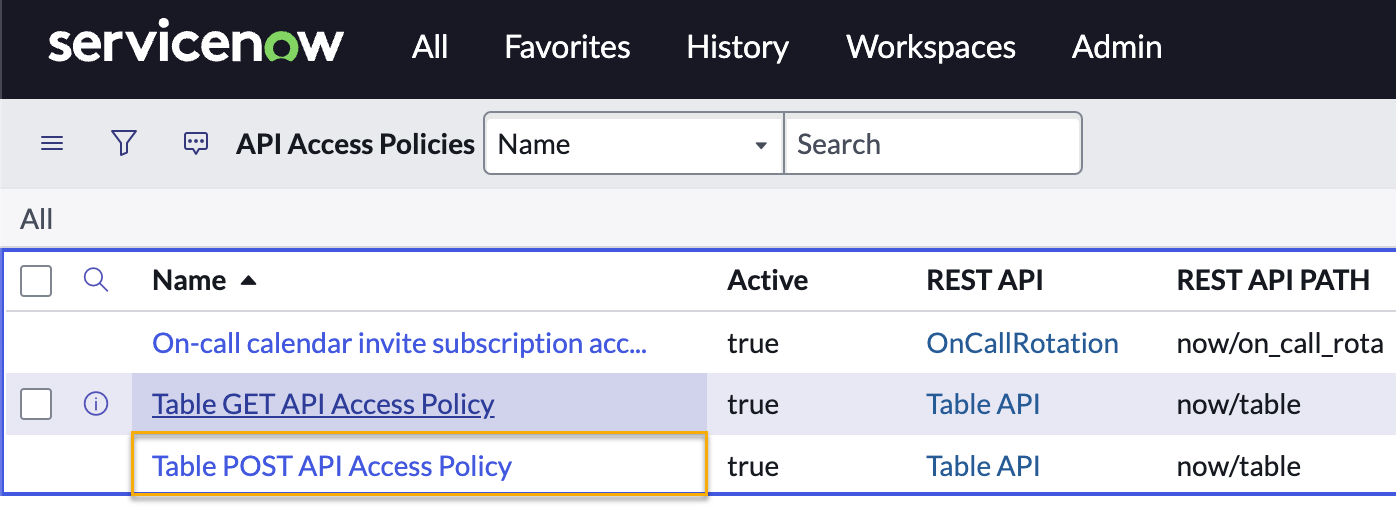Click the All filter breadcrumb
The image size is (1396, 526).
click(36, 219)
